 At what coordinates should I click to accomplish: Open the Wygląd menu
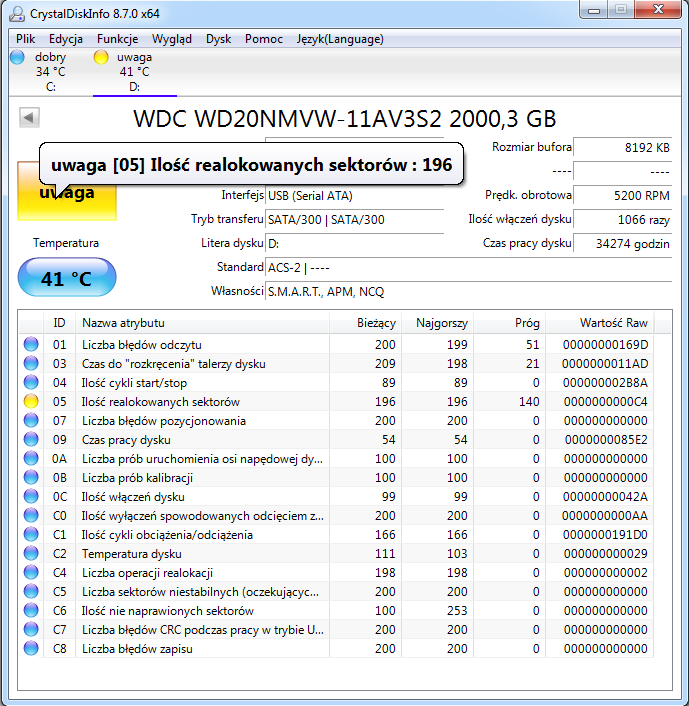point(172,39)
